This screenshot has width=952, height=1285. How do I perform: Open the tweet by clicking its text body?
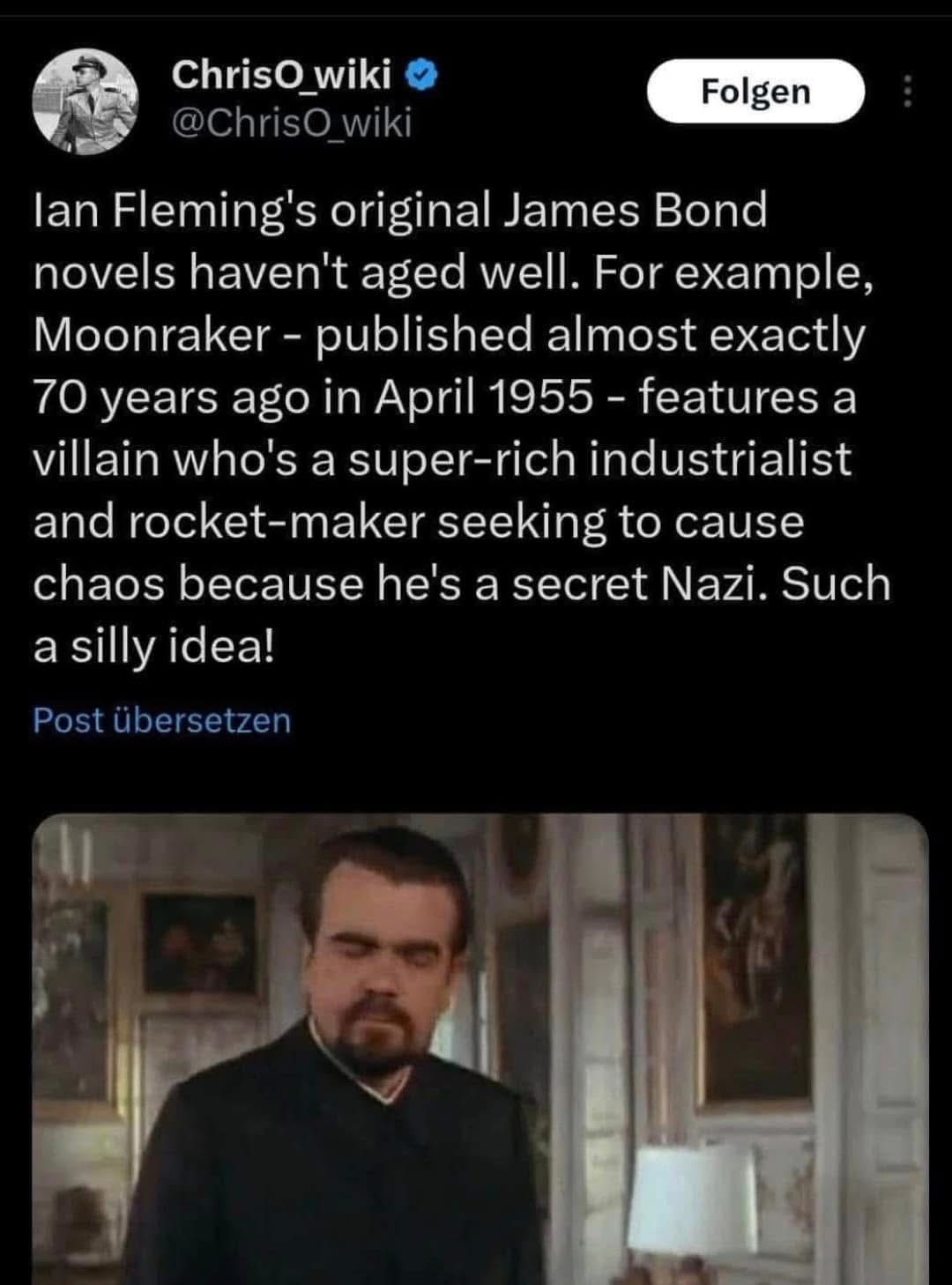tap(462, 427)
